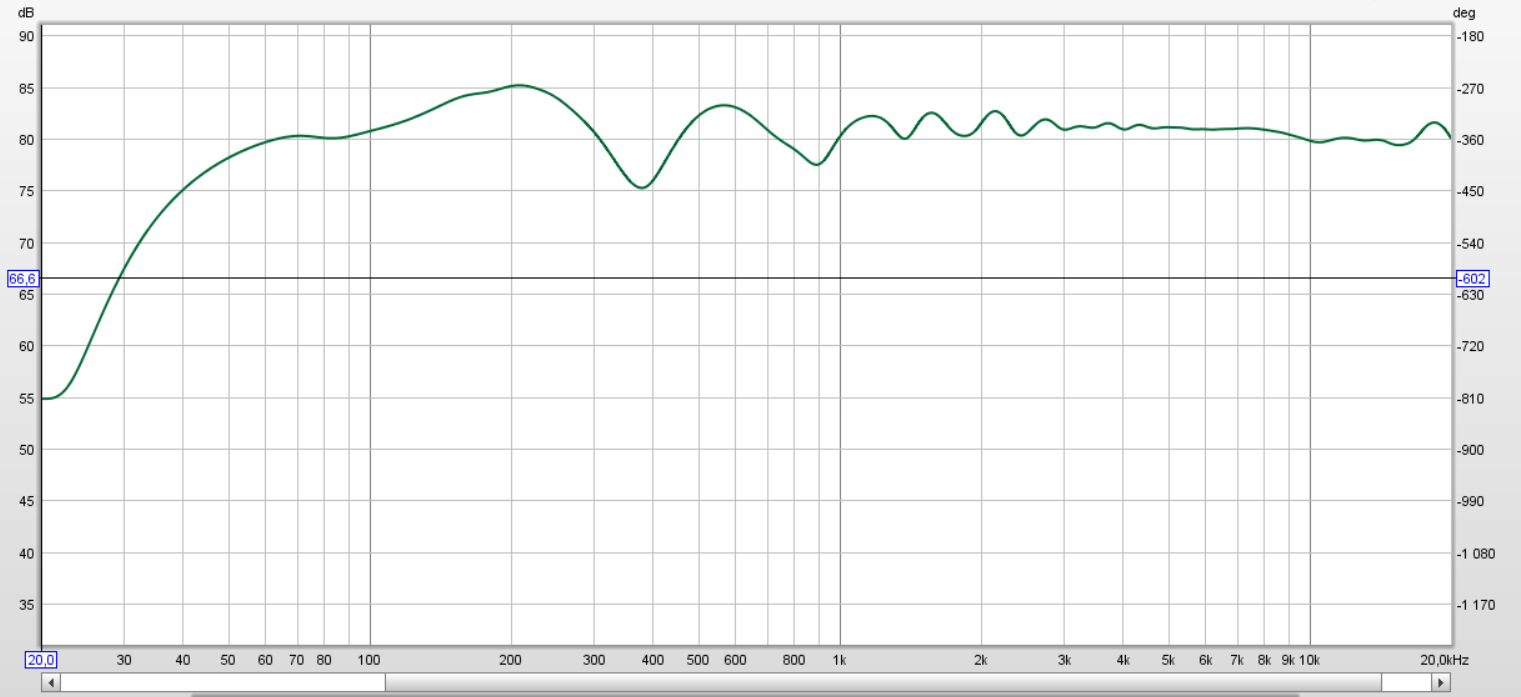The height and width of the screenshot is (697, 1521).
Task: Click the 20,0 frequency cursor value box
Action: (41, 660)
